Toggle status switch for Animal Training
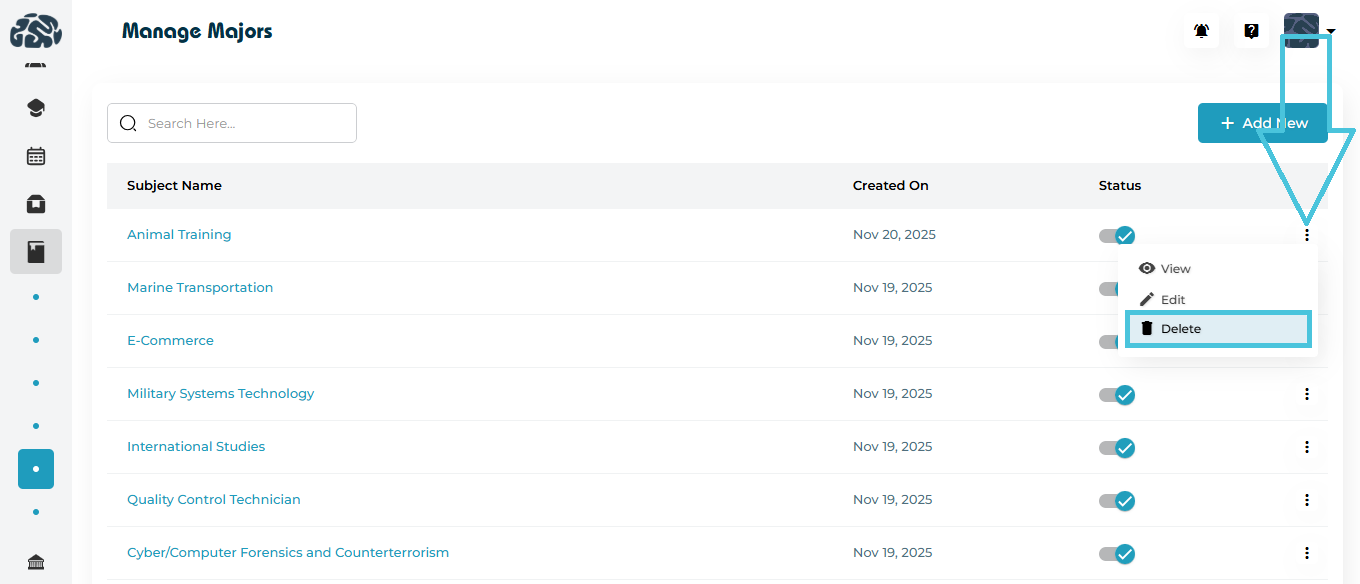1360x584 pixels. (x=1117, y=236)
